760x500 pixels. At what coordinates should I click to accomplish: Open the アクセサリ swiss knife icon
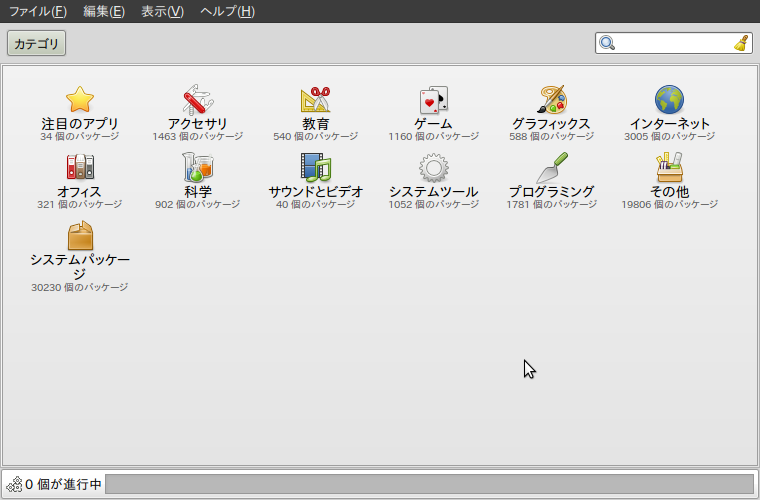tap(198, 99)
